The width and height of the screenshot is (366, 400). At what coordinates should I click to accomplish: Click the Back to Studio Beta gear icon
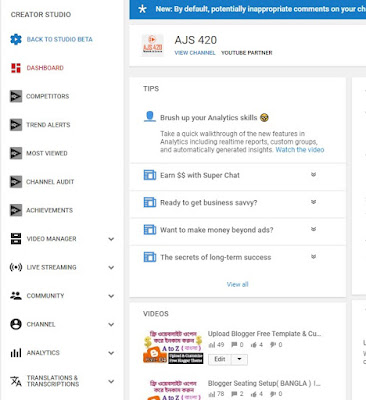coord(16,39)
